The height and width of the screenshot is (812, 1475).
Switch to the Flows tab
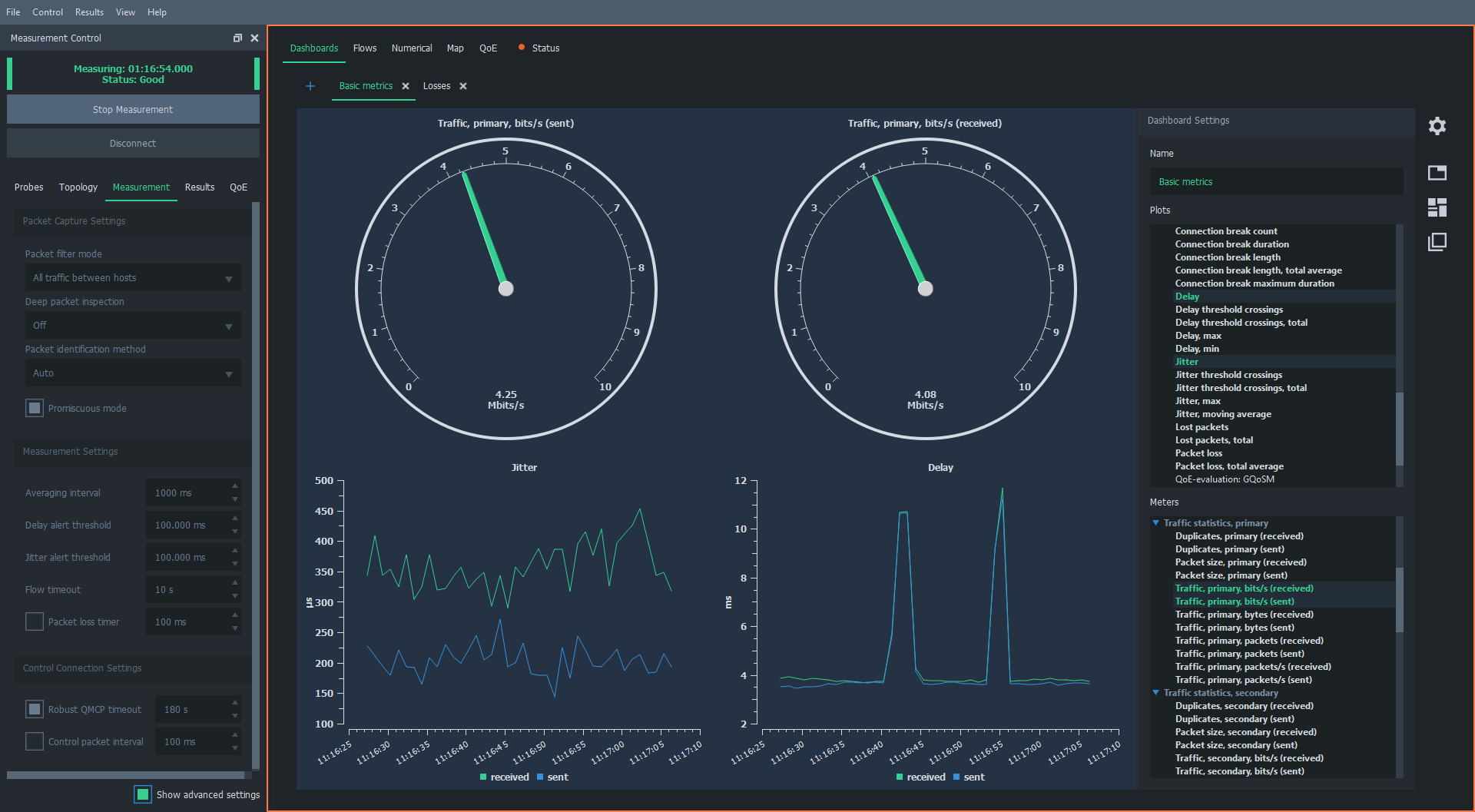point(364,48)
